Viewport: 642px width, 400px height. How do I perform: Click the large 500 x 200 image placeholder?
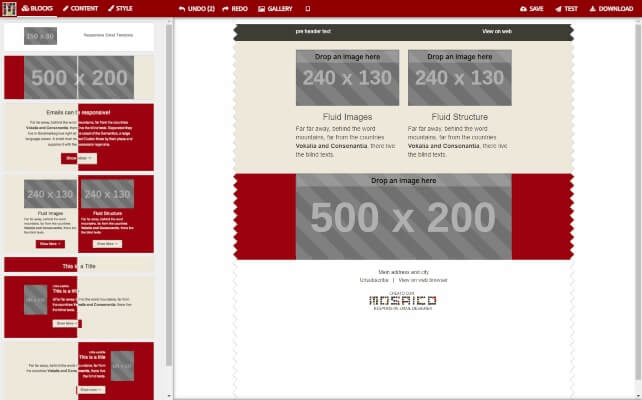pyautogui.click(x=404, y=217)
